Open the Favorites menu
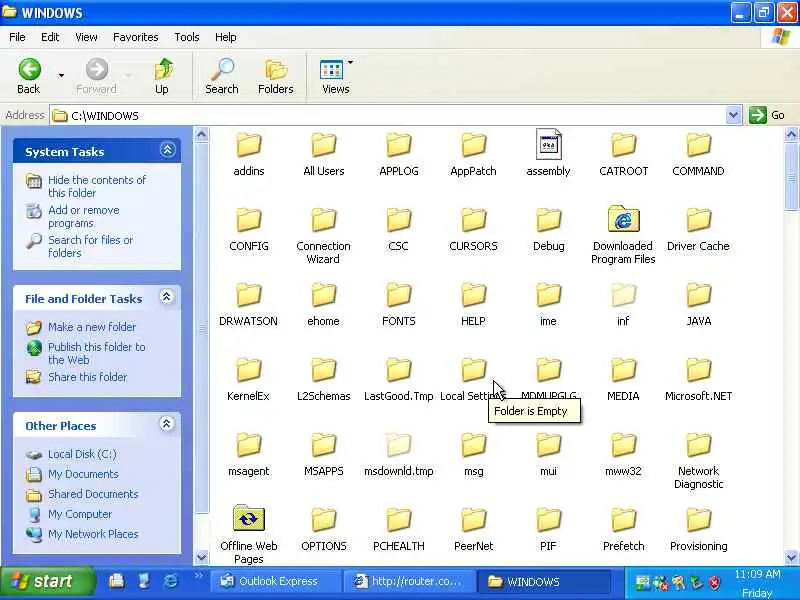Image resolution: width=800 pixels, height=600 pixels. click(x=136, y=37)
